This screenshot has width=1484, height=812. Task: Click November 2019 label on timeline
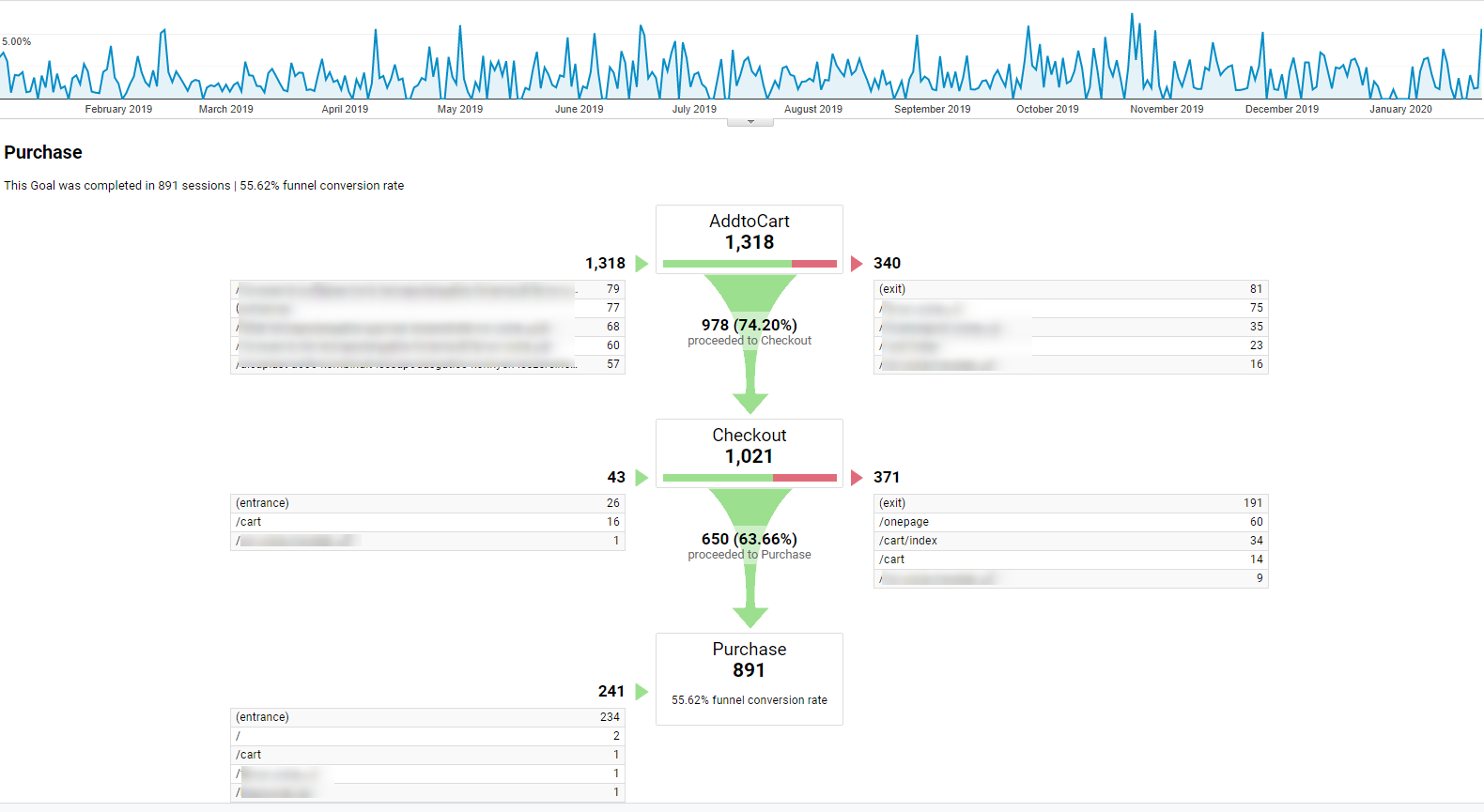(1167, 109)
